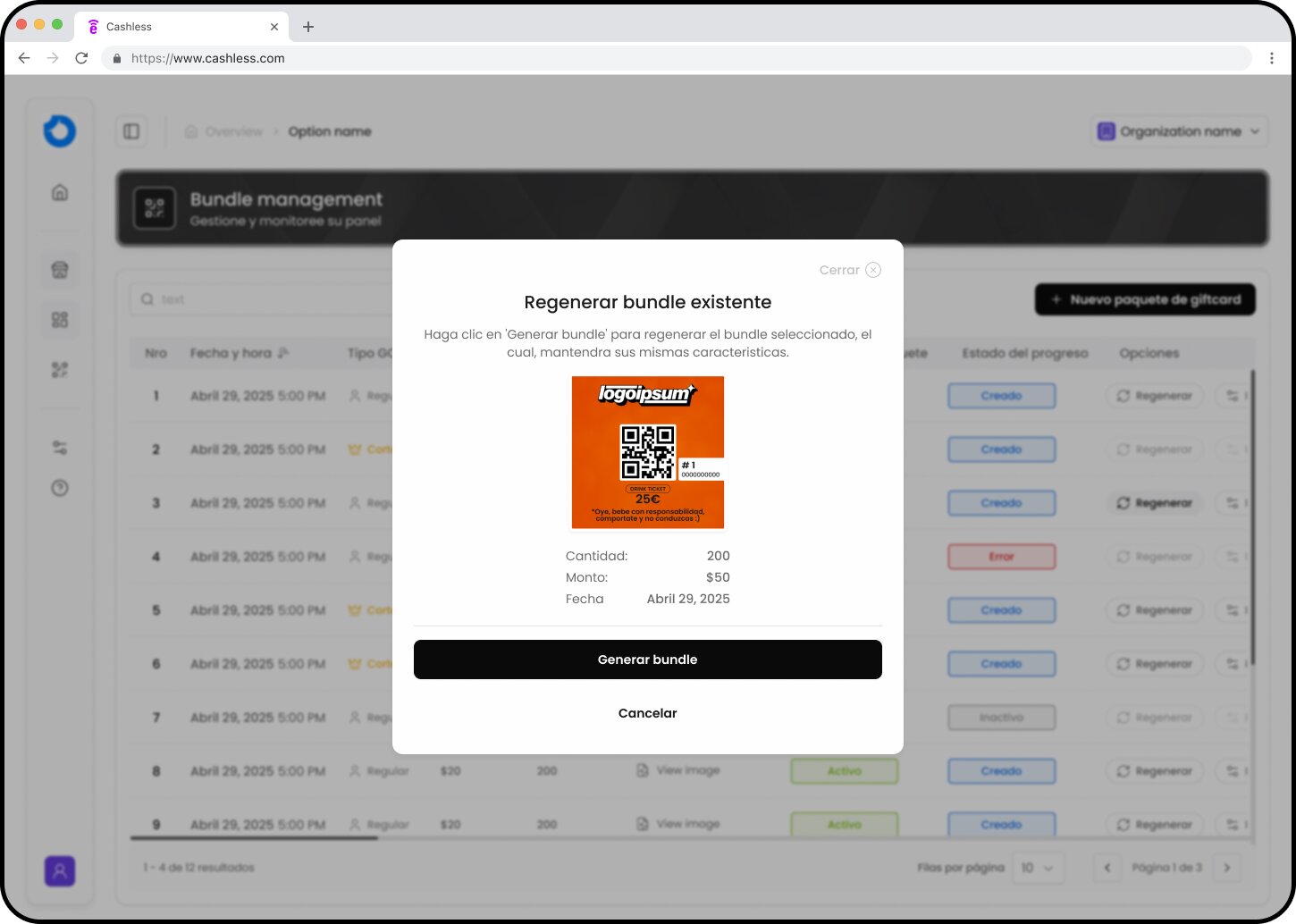Open the store sidebar icon

60,270
